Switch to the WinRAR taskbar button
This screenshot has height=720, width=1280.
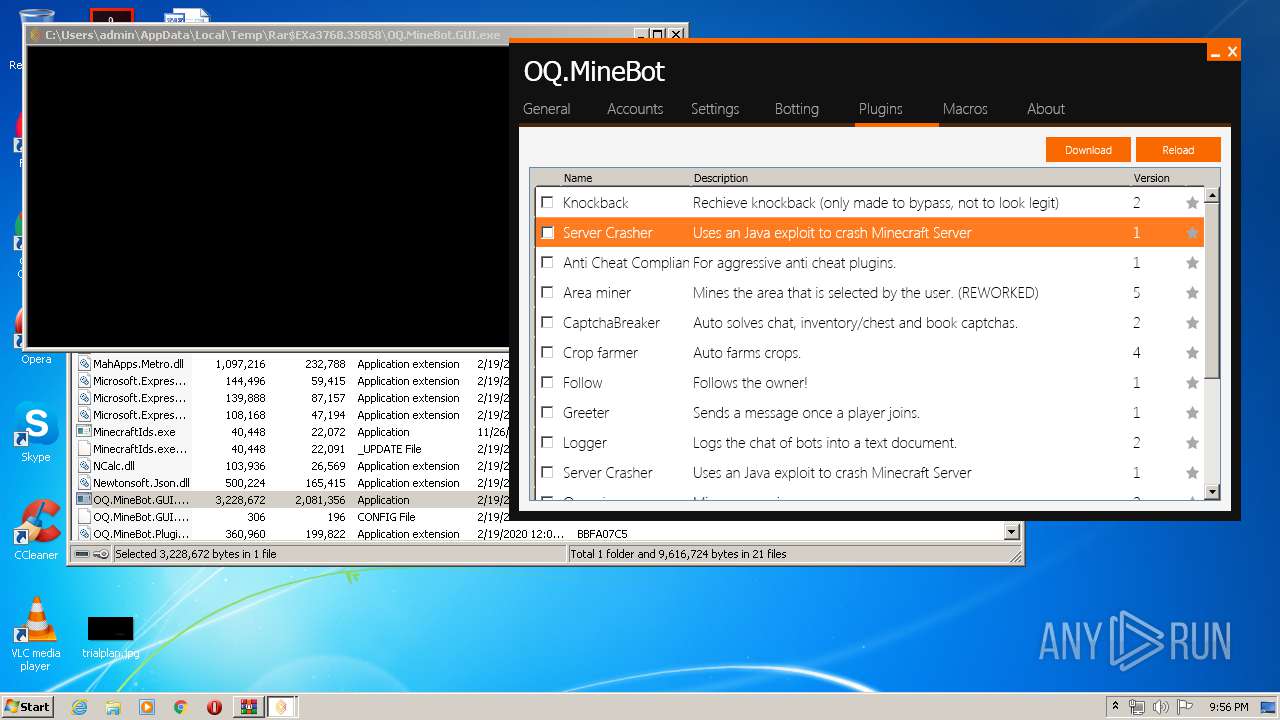248,707
